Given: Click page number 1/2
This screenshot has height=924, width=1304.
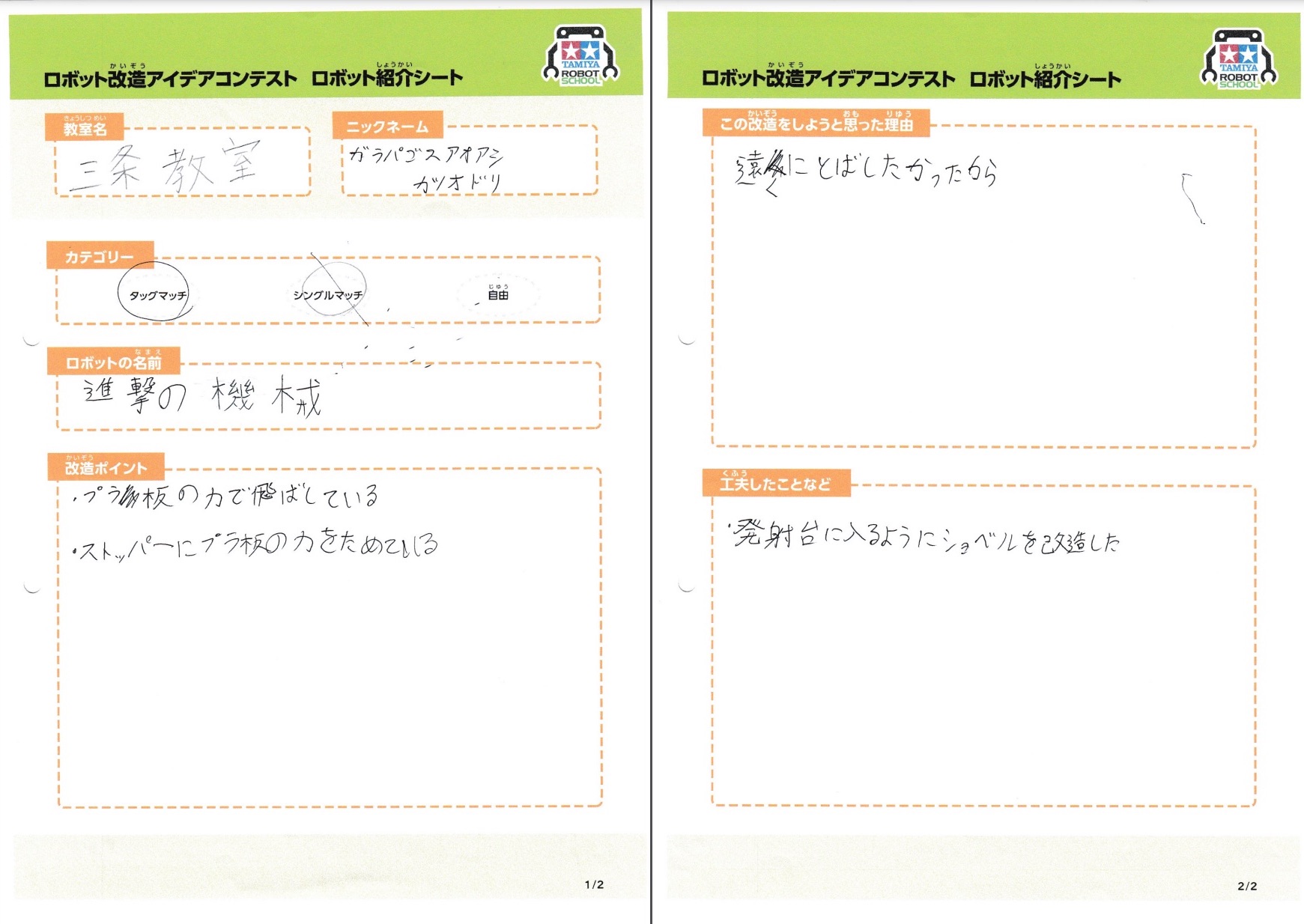Looking at the screenshot, I should pyautogui.click(x=594, y=884).
